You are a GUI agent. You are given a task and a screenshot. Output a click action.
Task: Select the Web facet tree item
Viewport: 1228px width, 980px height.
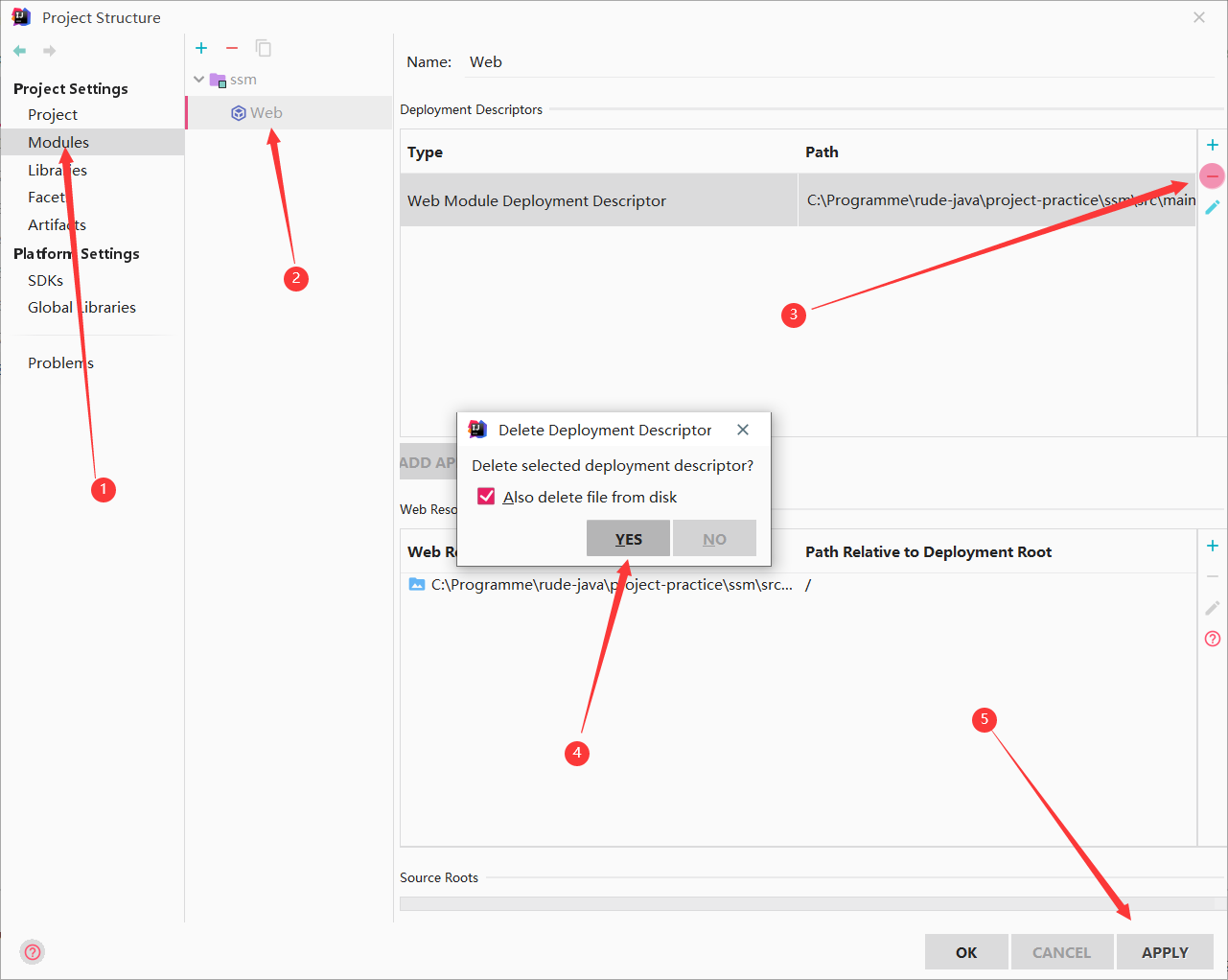[x=289, y=113]
